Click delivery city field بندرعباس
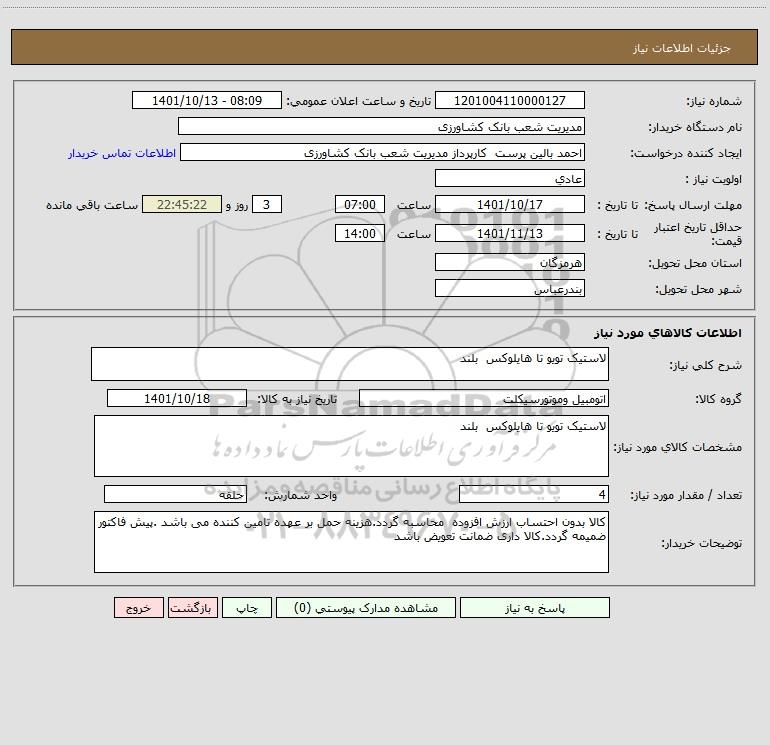Screen dimensions: 770x745 [510, 288]
